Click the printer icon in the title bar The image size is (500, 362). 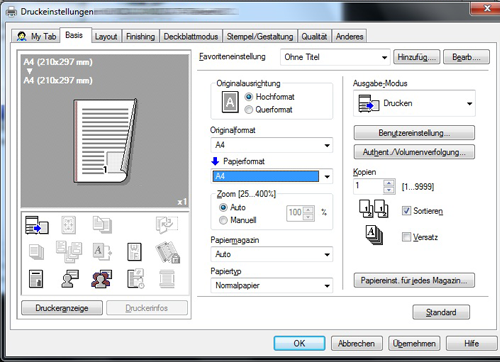click(12, 11)
